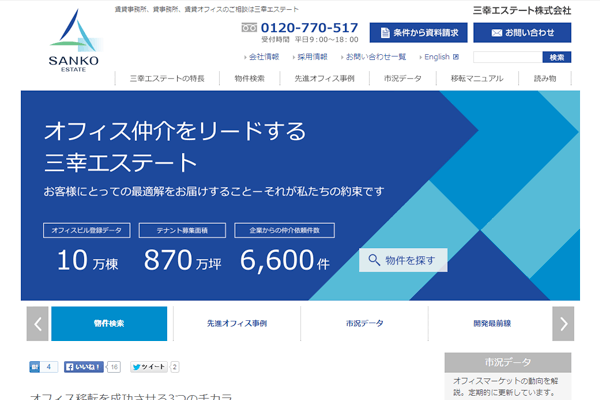Switch to the English site link

[437, 57]
